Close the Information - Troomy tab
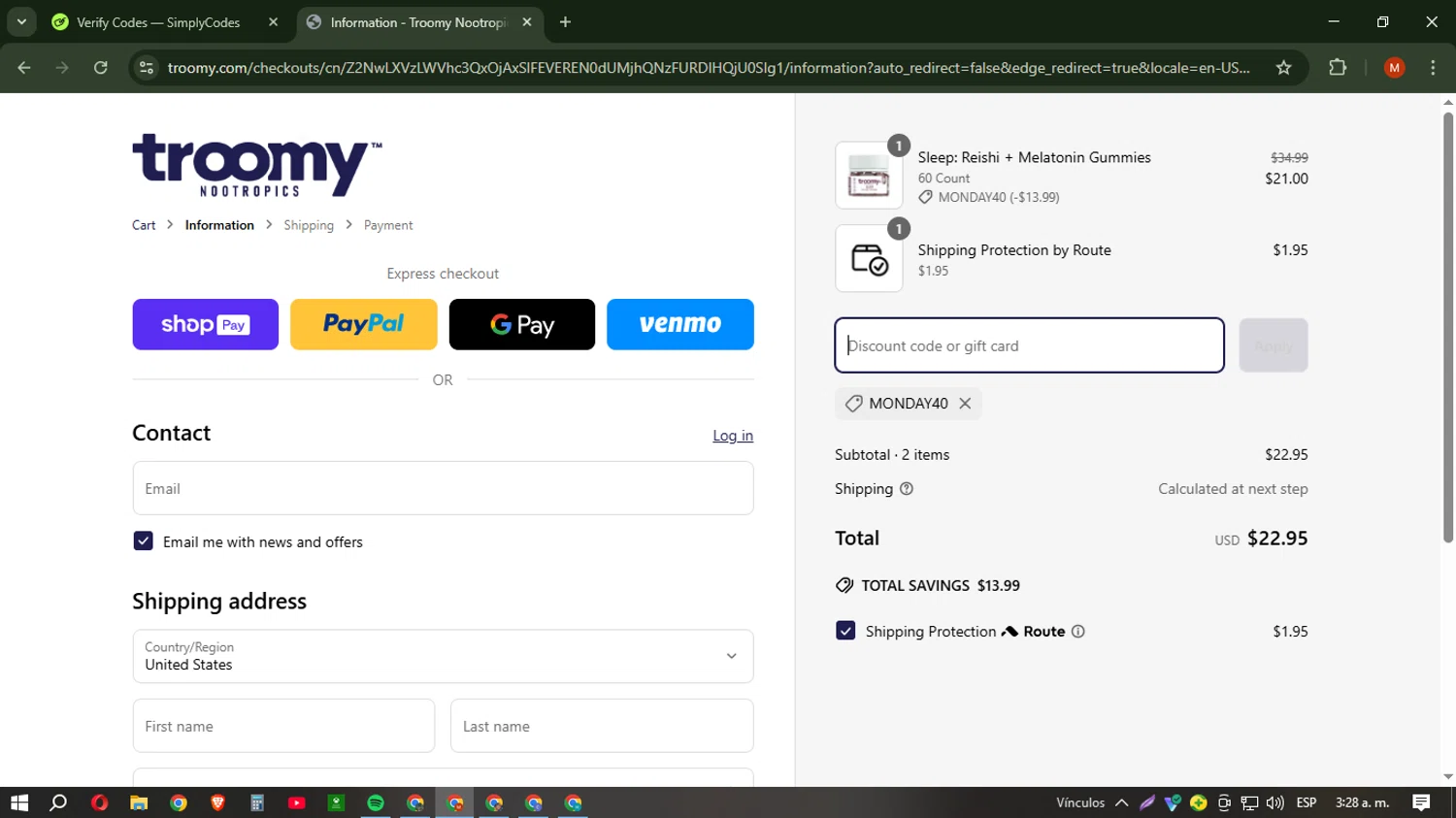The height and width of the screenshot is (818, 1456). [526, 22]
